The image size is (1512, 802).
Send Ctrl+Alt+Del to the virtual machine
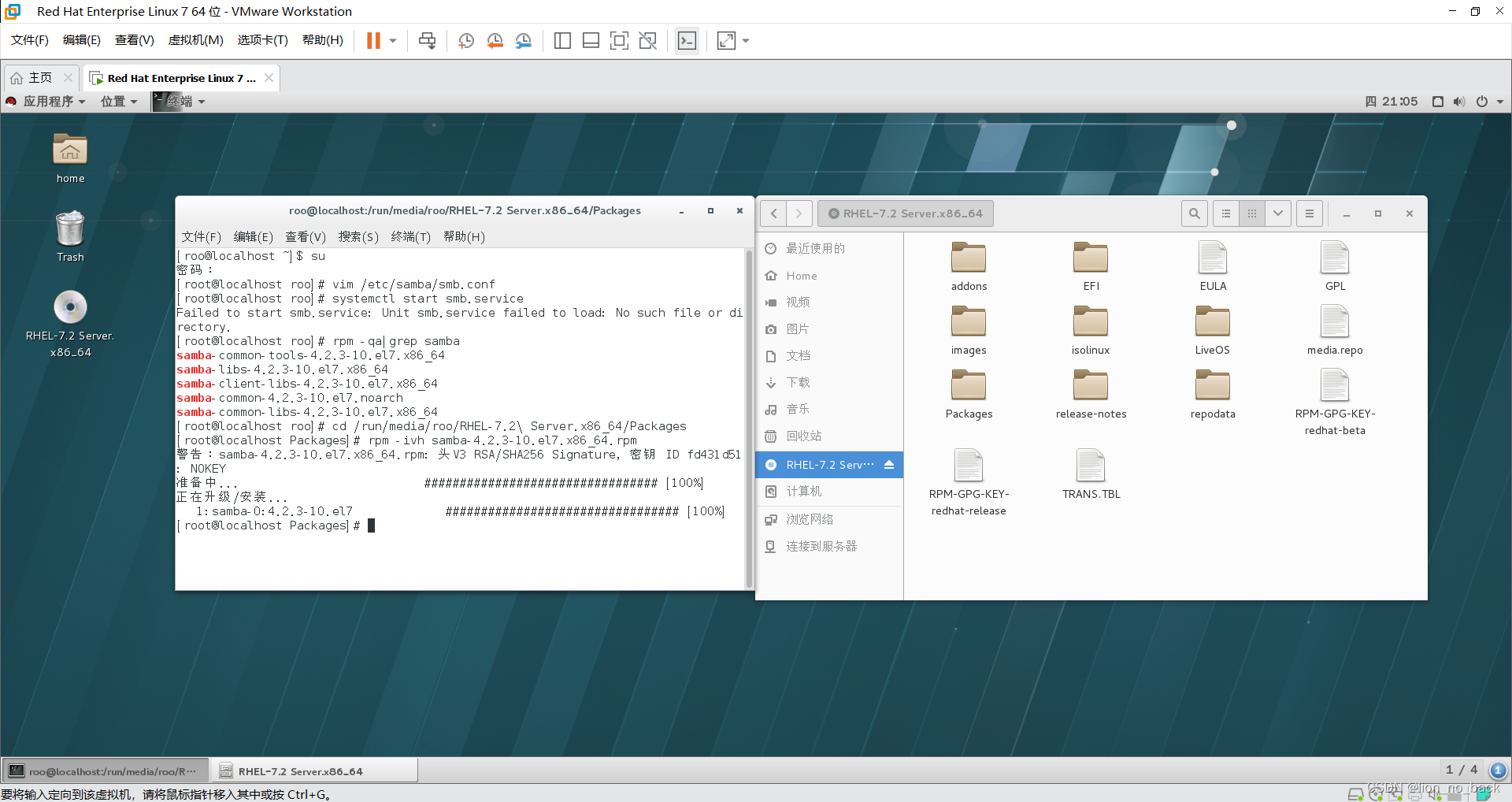427,40
